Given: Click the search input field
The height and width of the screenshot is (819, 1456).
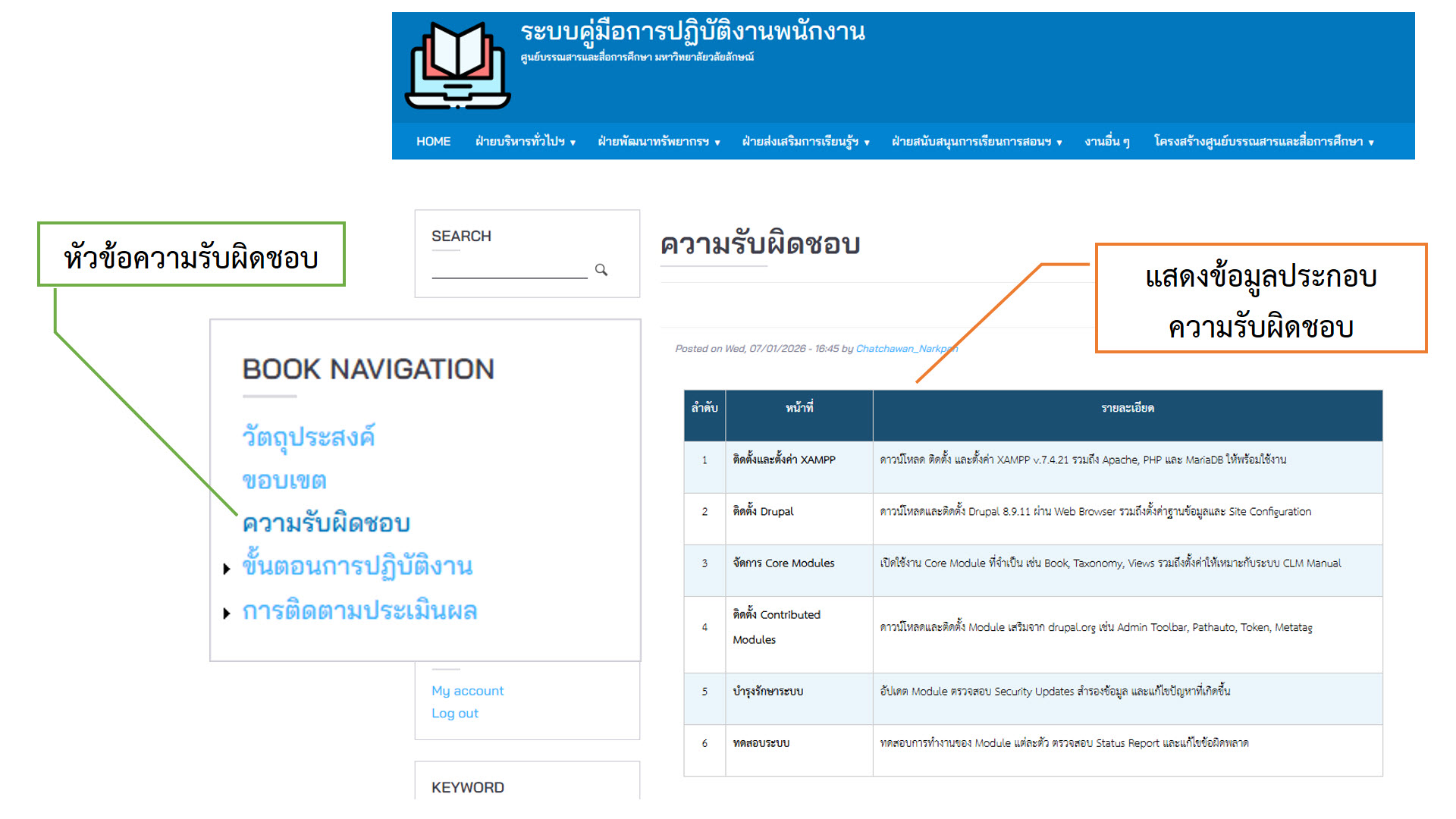Looking at the screenshot, I should click(x=510, y=269).
